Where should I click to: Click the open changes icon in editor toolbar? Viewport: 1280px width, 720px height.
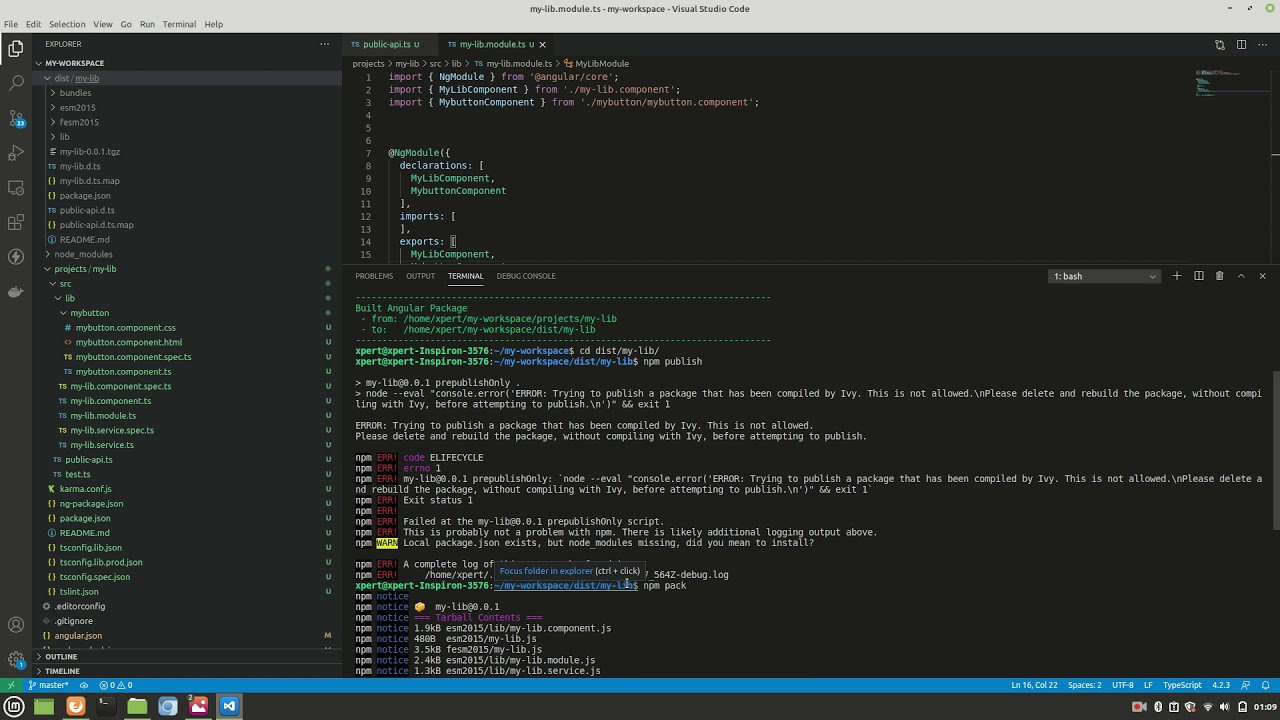(1220, 44)
